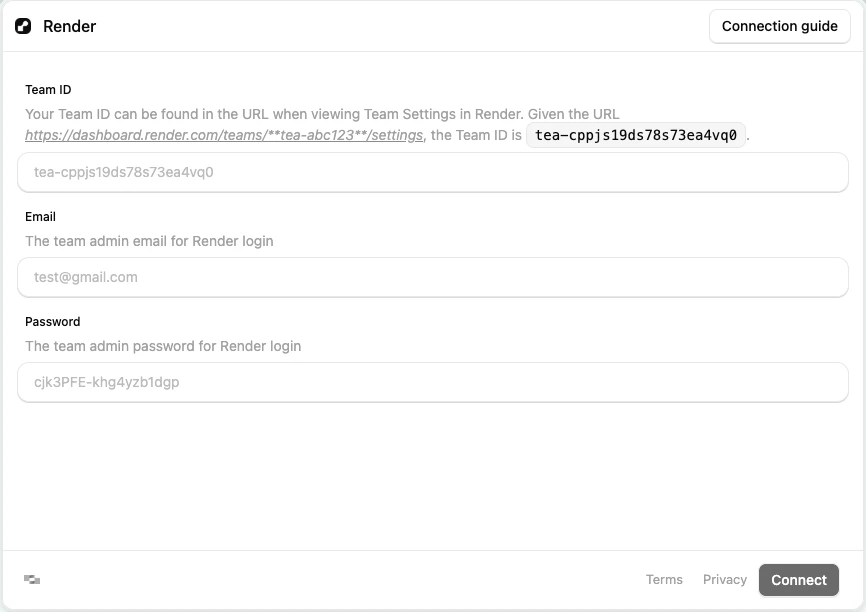This screenshot has width=866, height=612.
Task: Click the Connect button
Action: point(799,580)
